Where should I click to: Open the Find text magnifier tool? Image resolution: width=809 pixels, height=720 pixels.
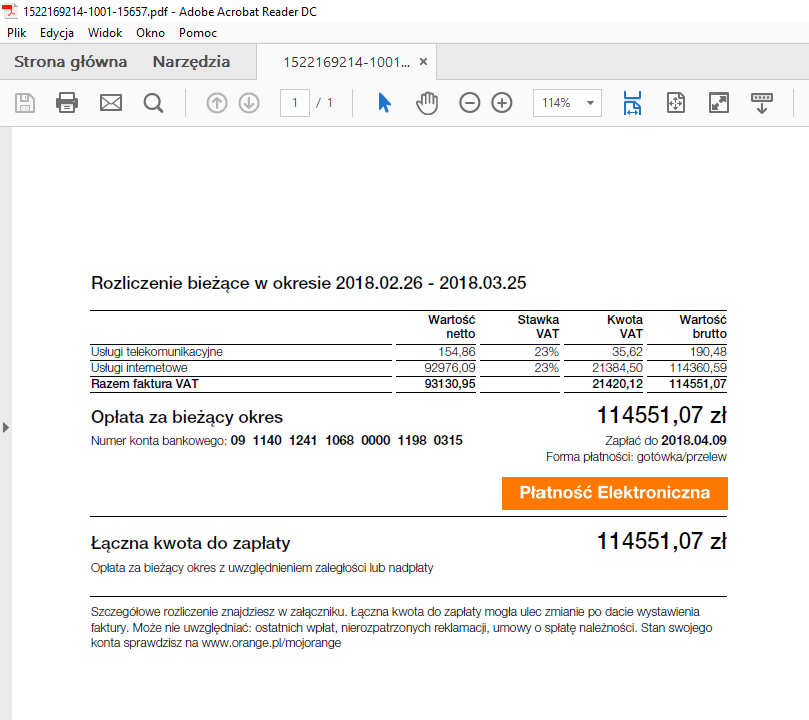153,103
